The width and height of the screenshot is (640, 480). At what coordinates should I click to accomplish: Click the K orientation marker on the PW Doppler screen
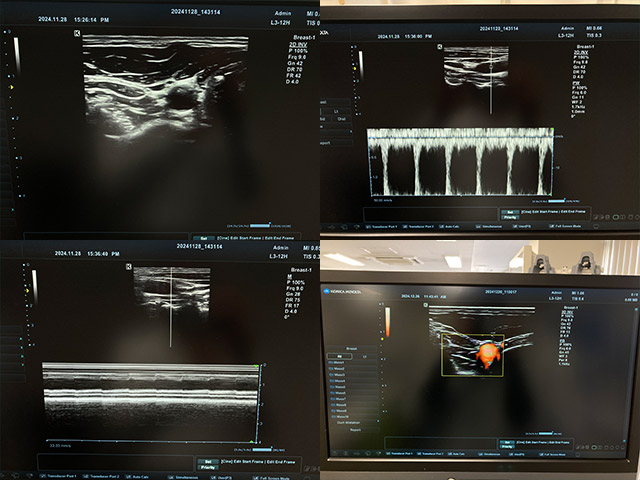440,47
